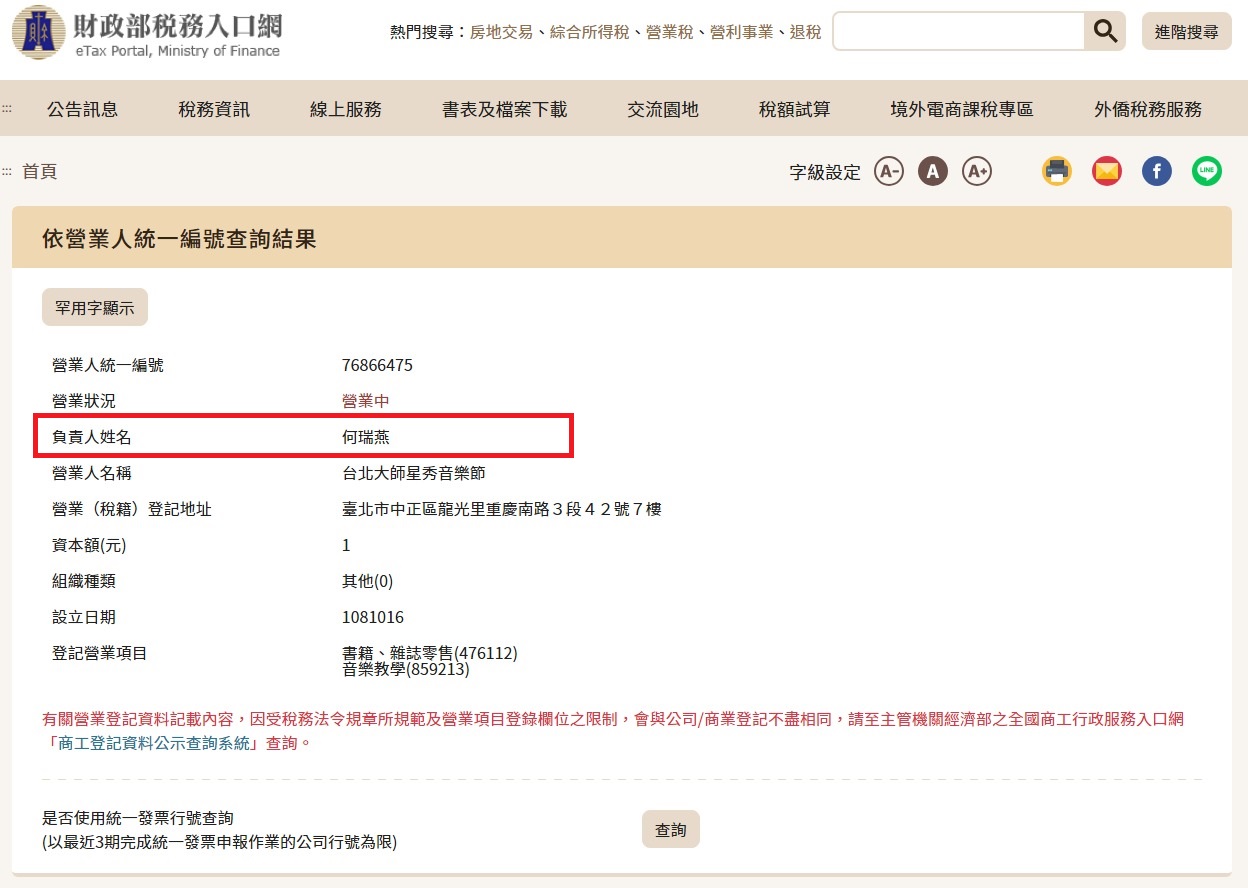Click the search input field

tap(958, 31)
